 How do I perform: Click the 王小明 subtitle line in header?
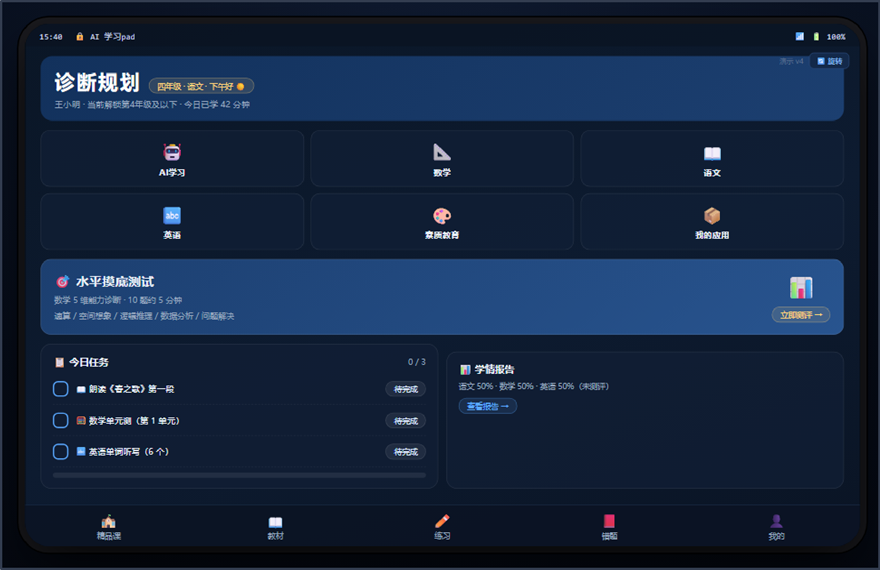(x=152, y=104)
